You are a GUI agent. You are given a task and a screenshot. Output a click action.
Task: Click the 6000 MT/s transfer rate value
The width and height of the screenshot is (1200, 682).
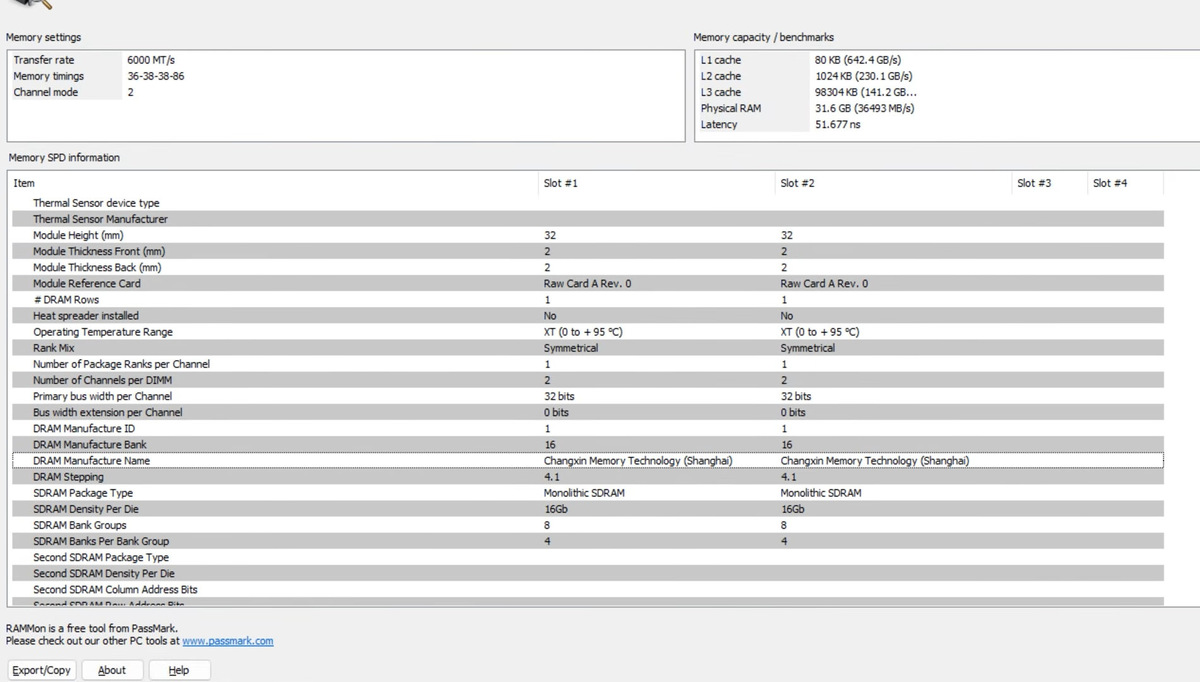coord(151,60)
